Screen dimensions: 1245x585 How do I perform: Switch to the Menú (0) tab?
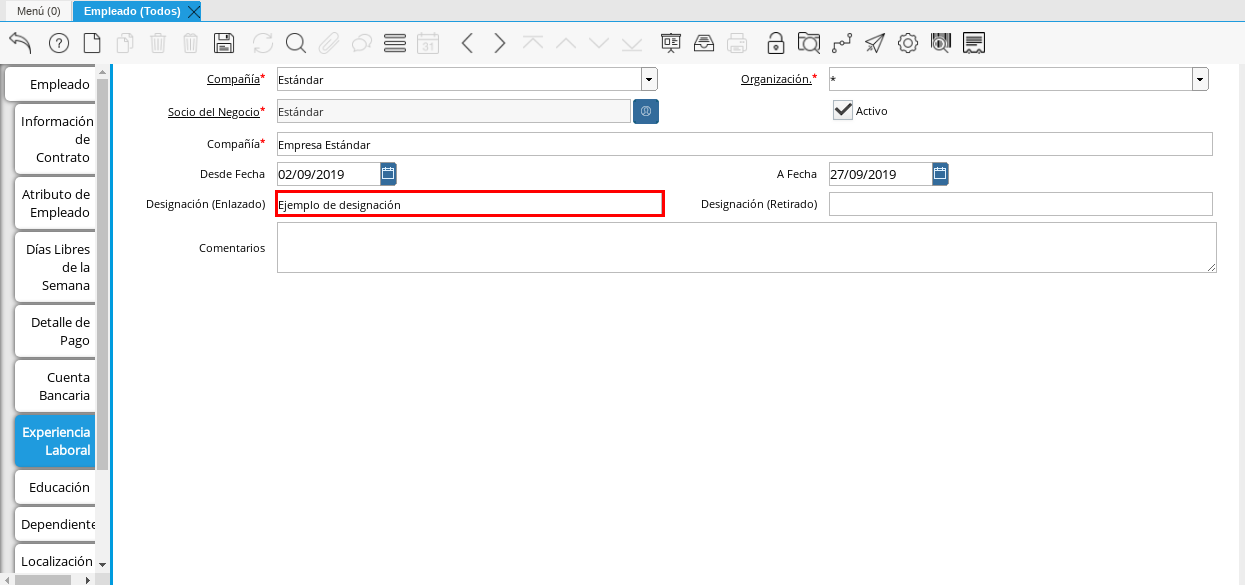coord(39,11)
